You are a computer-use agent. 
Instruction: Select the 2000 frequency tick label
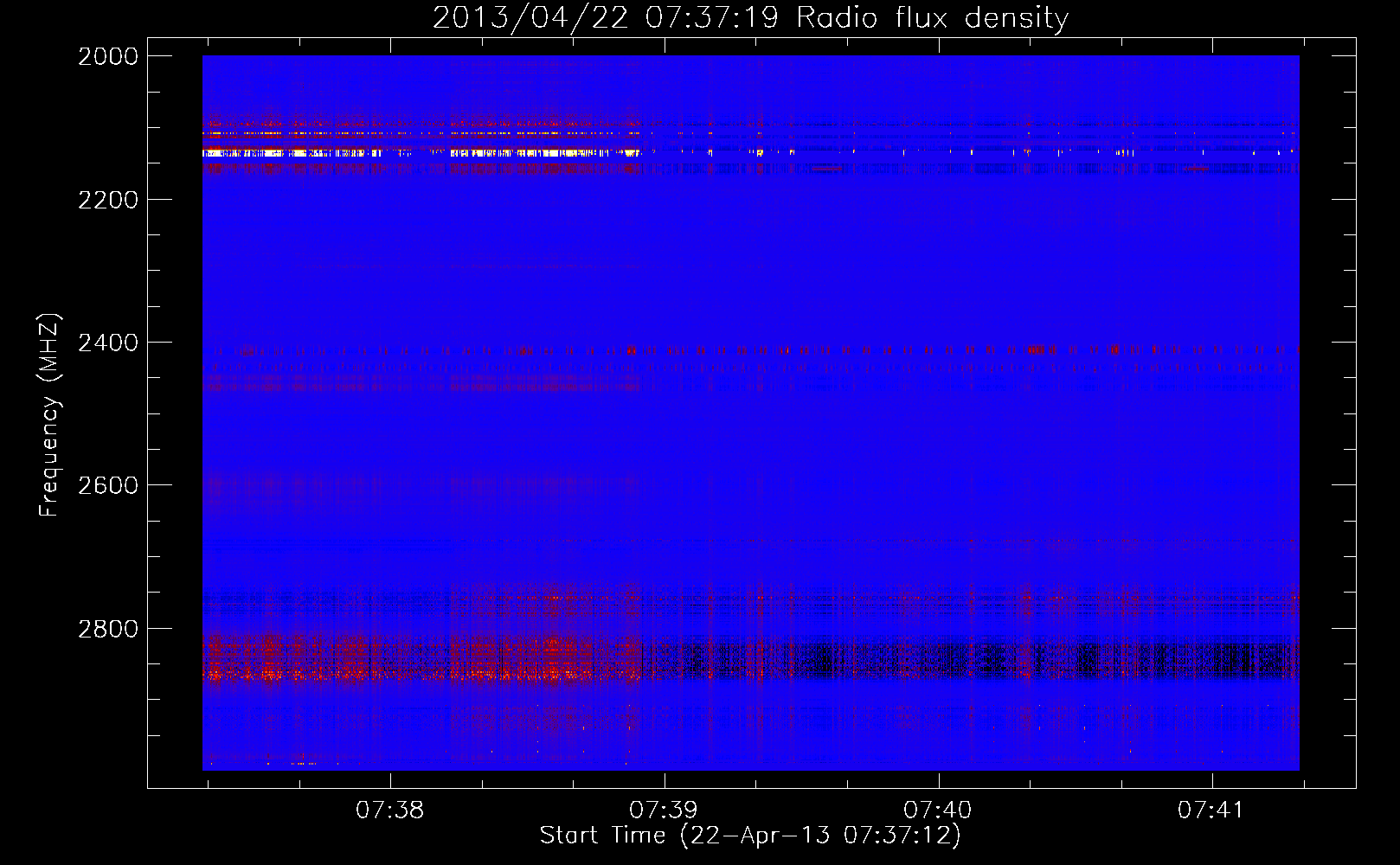click(108, 56)
